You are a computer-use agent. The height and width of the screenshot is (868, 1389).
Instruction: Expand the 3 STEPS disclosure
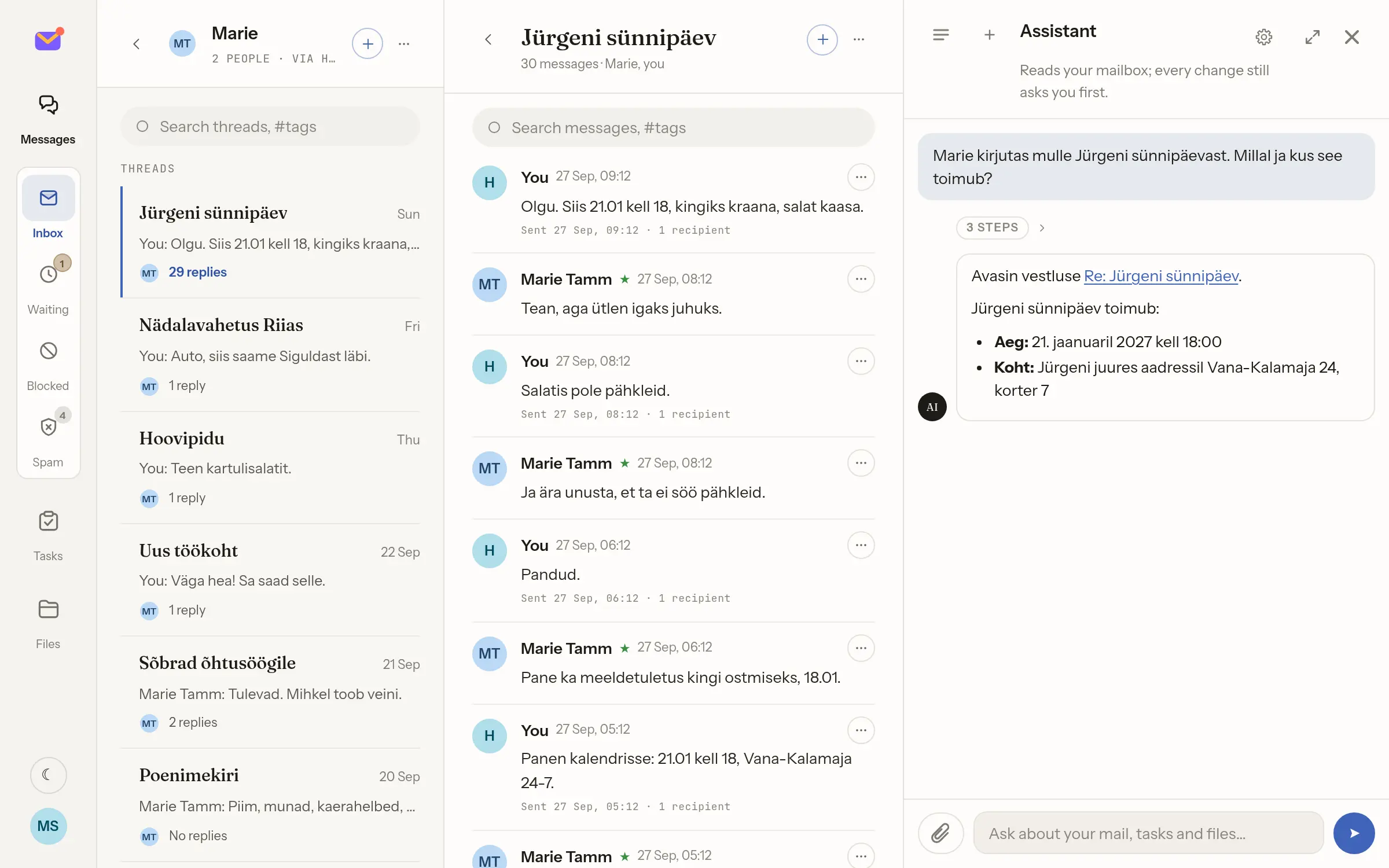tap(992, 227)
